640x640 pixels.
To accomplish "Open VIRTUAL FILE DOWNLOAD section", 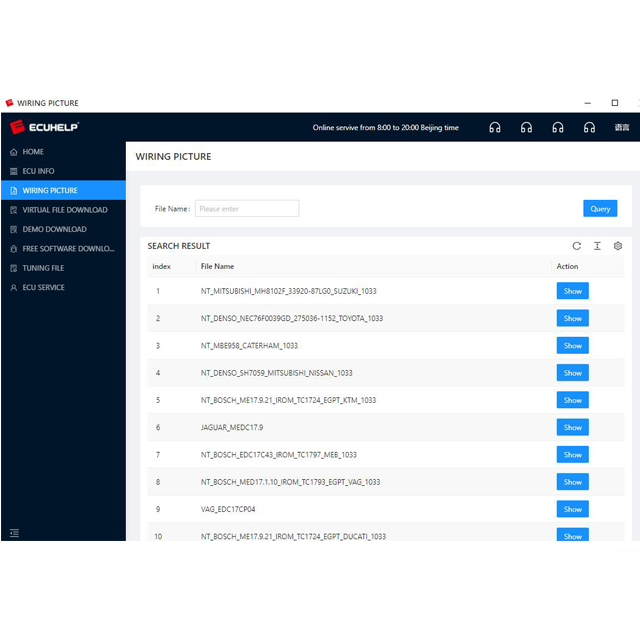I will point(65,210).
